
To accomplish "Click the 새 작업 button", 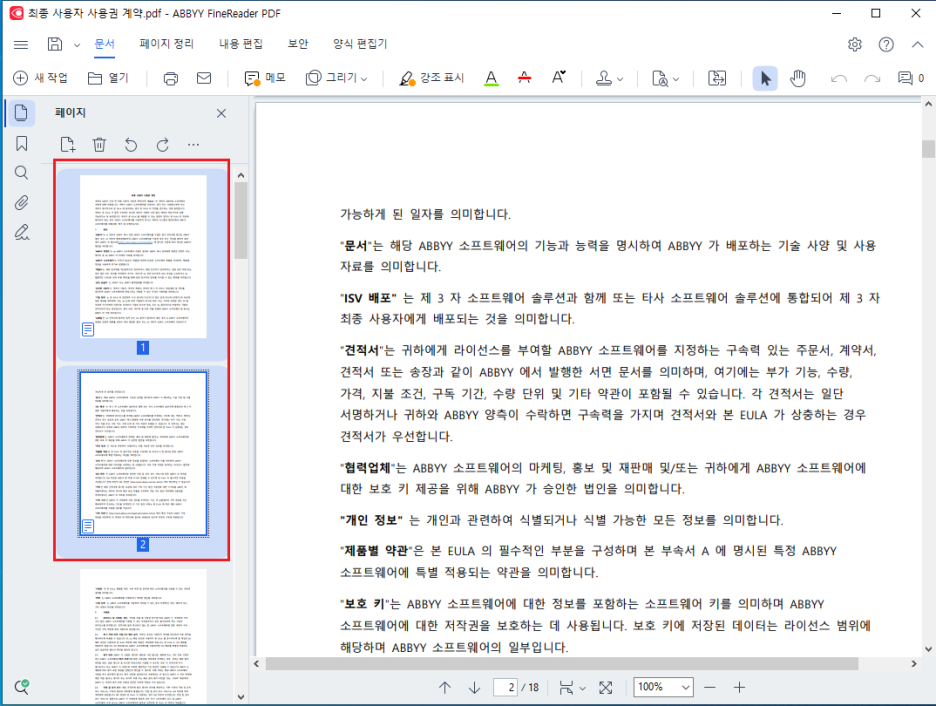I will click(41, 78).
